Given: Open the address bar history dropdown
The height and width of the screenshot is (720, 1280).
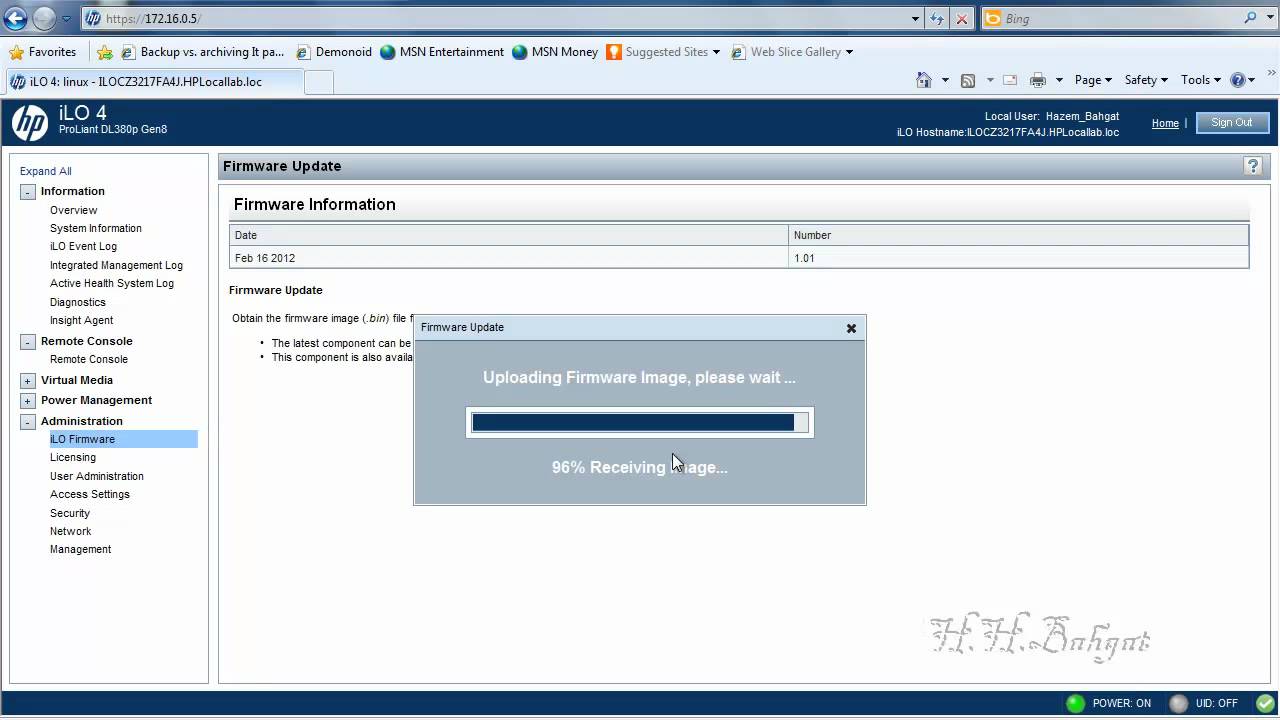Looking at the screenshot, I should point(915,18).
